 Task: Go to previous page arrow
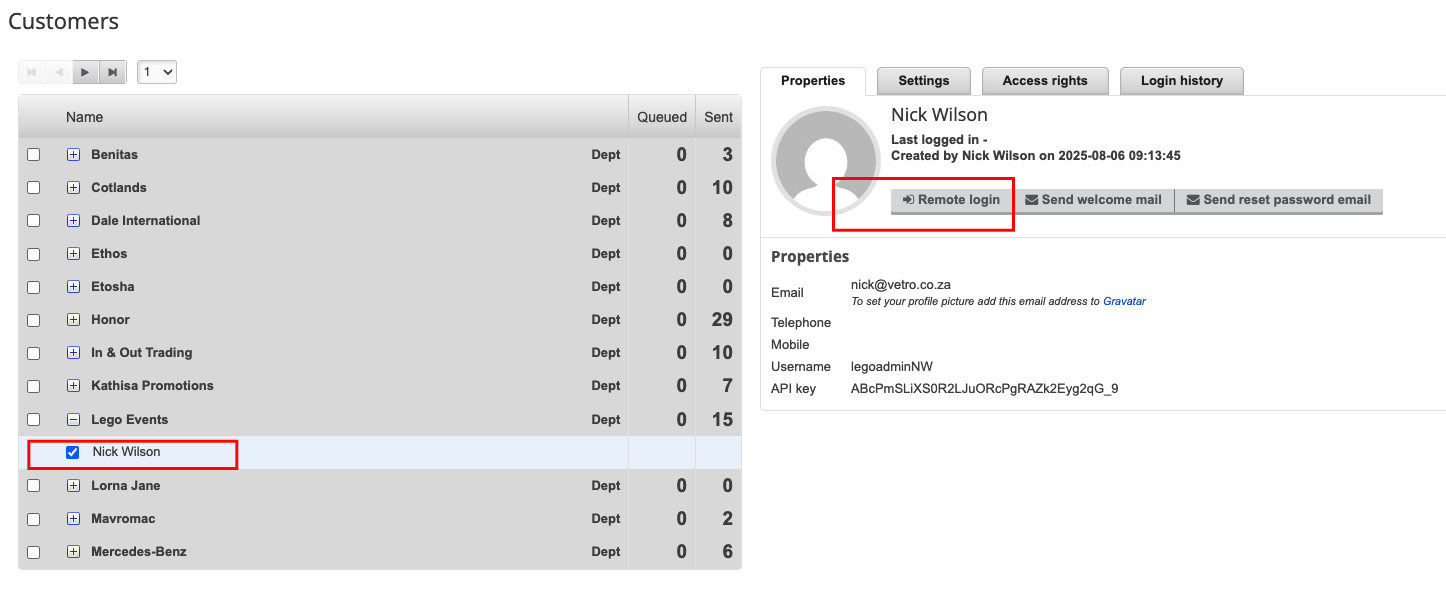(59, 72)
